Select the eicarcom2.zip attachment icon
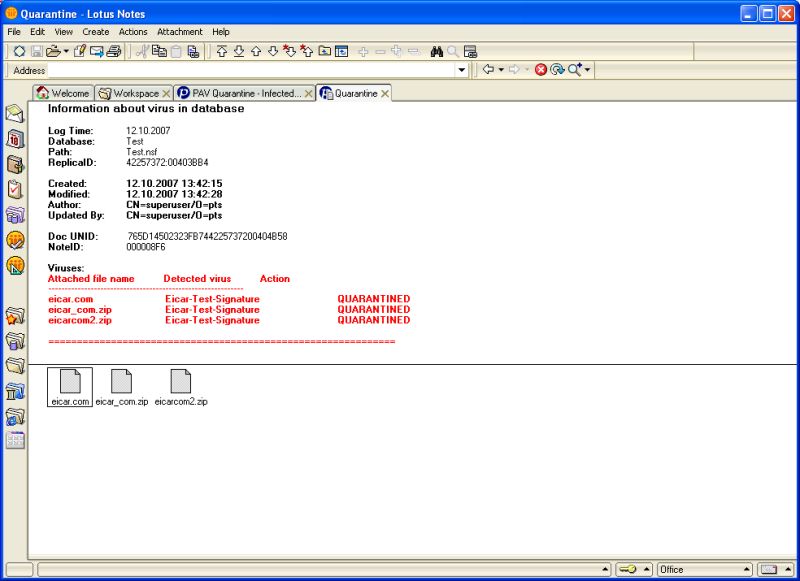Image resolution: width=800 pixels, height=581 pixels. pyautogui.click(x=181, y=387)
